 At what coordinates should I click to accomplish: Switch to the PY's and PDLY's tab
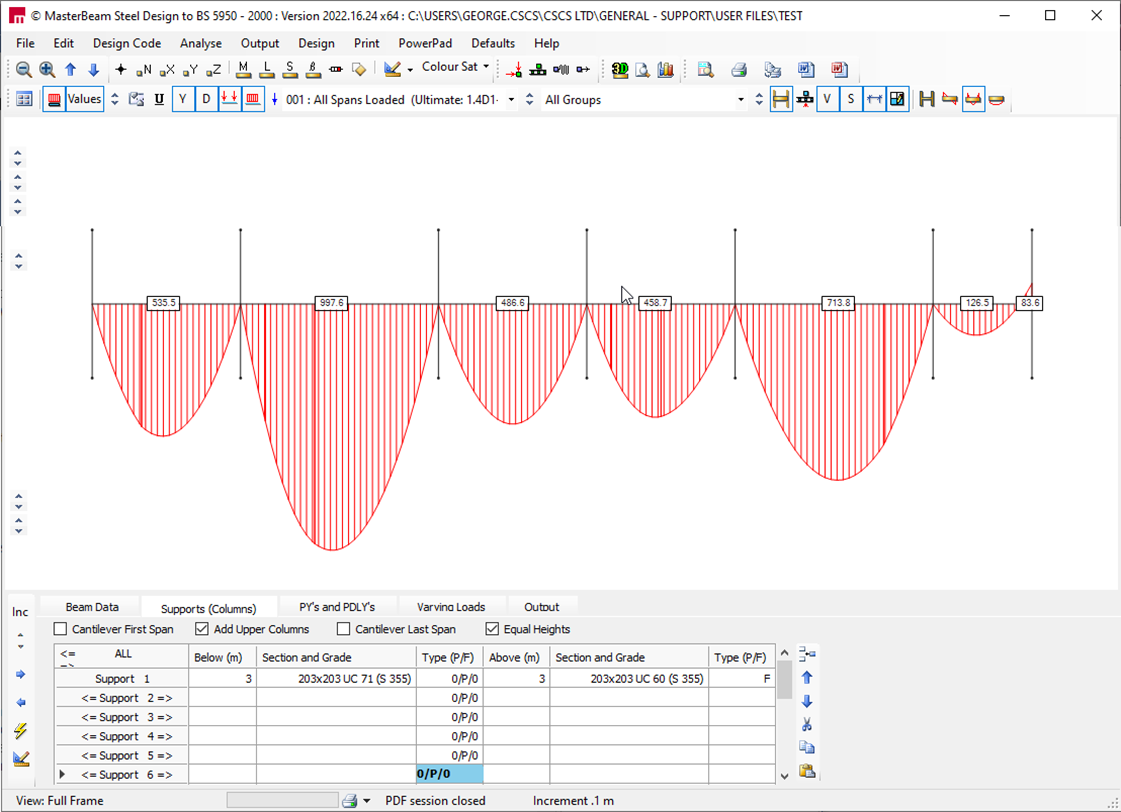[337, 607]
